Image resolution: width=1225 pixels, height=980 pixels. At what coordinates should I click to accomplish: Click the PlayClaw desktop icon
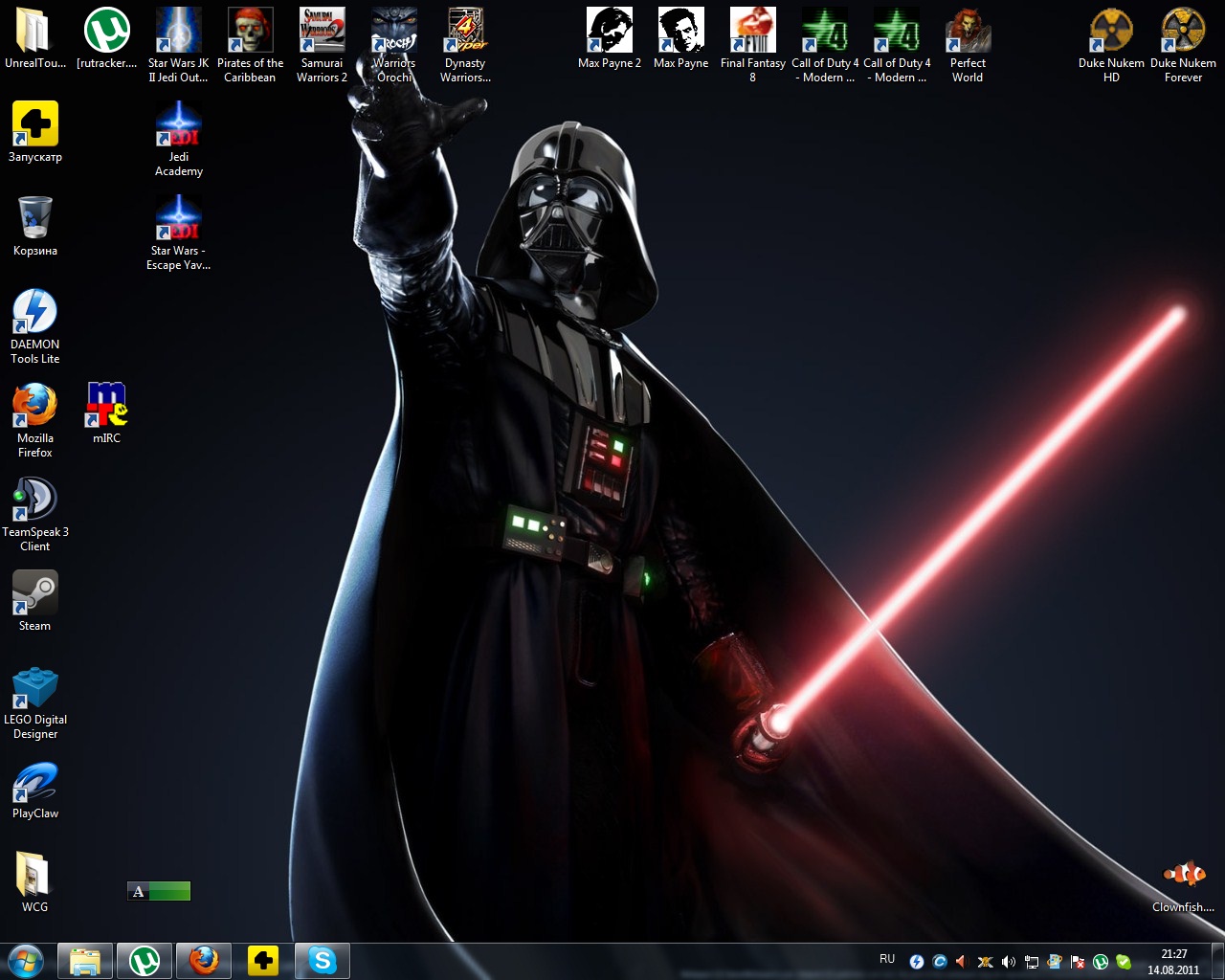(34, 782)
